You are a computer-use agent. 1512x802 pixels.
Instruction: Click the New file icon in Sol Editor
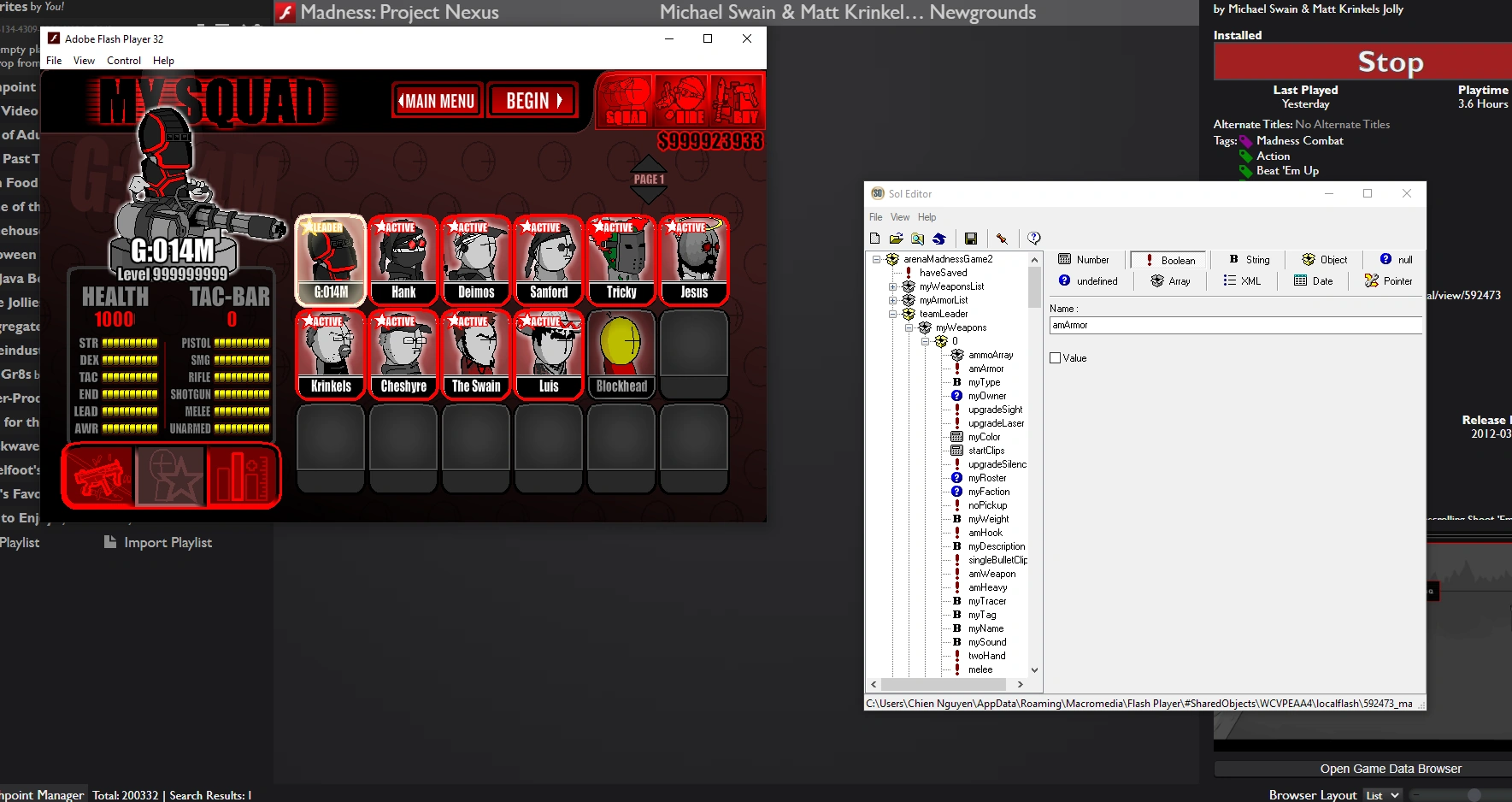pos(874,239)
